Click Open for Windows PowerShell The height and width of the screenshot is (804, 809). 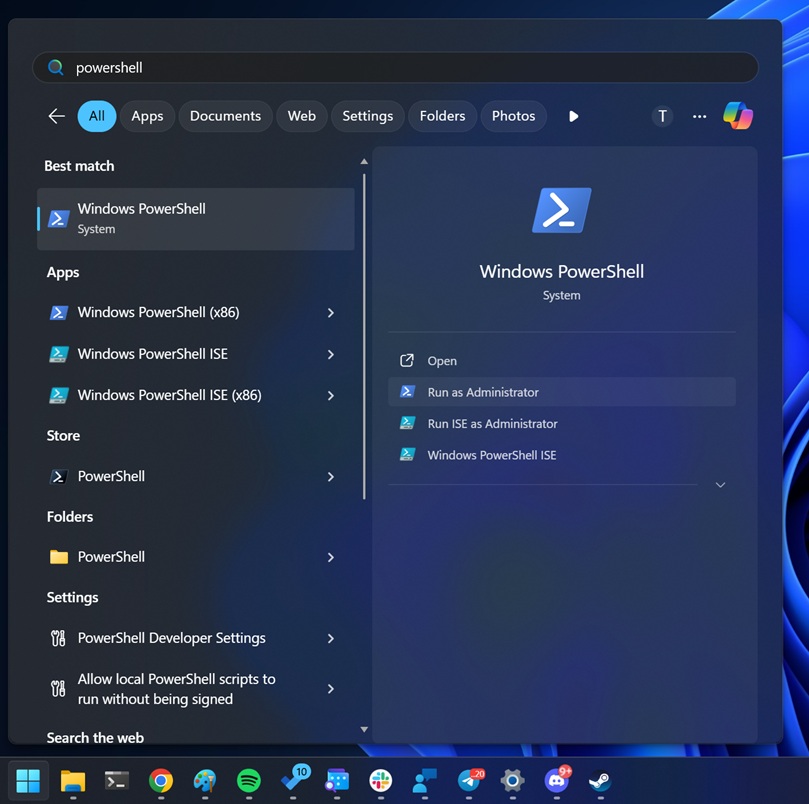442,361
